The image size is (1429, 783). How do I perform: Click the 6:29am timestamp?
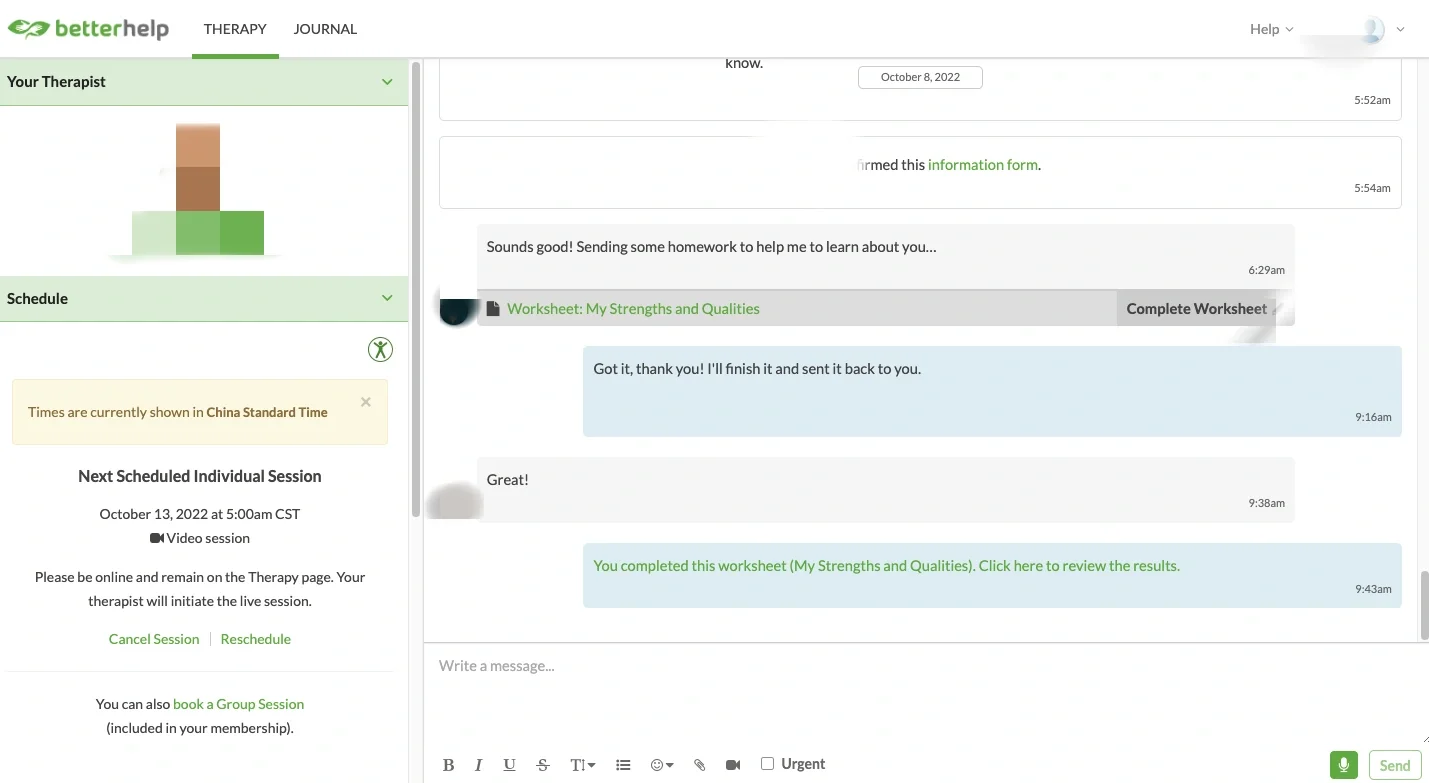[x=1266, y=270]
